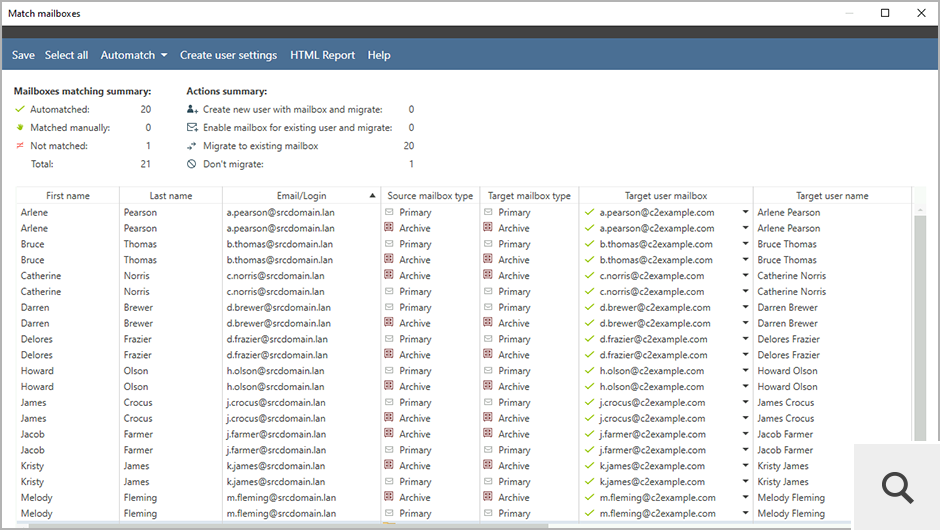Maximize the Match mailboxes window
The height and width of the screenshot is (530, 940).
(x=885, y=13)
